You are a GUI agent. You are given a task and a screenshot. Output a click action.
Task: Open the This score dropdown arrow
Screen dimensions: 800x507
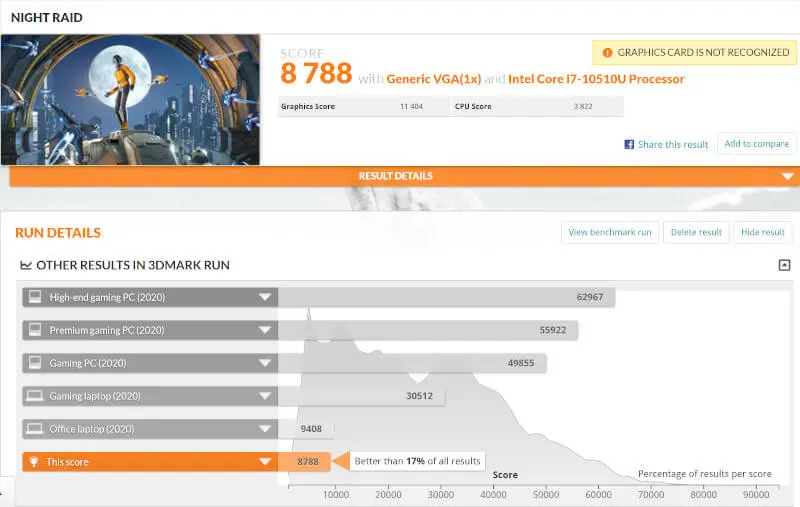pos(265,462)
